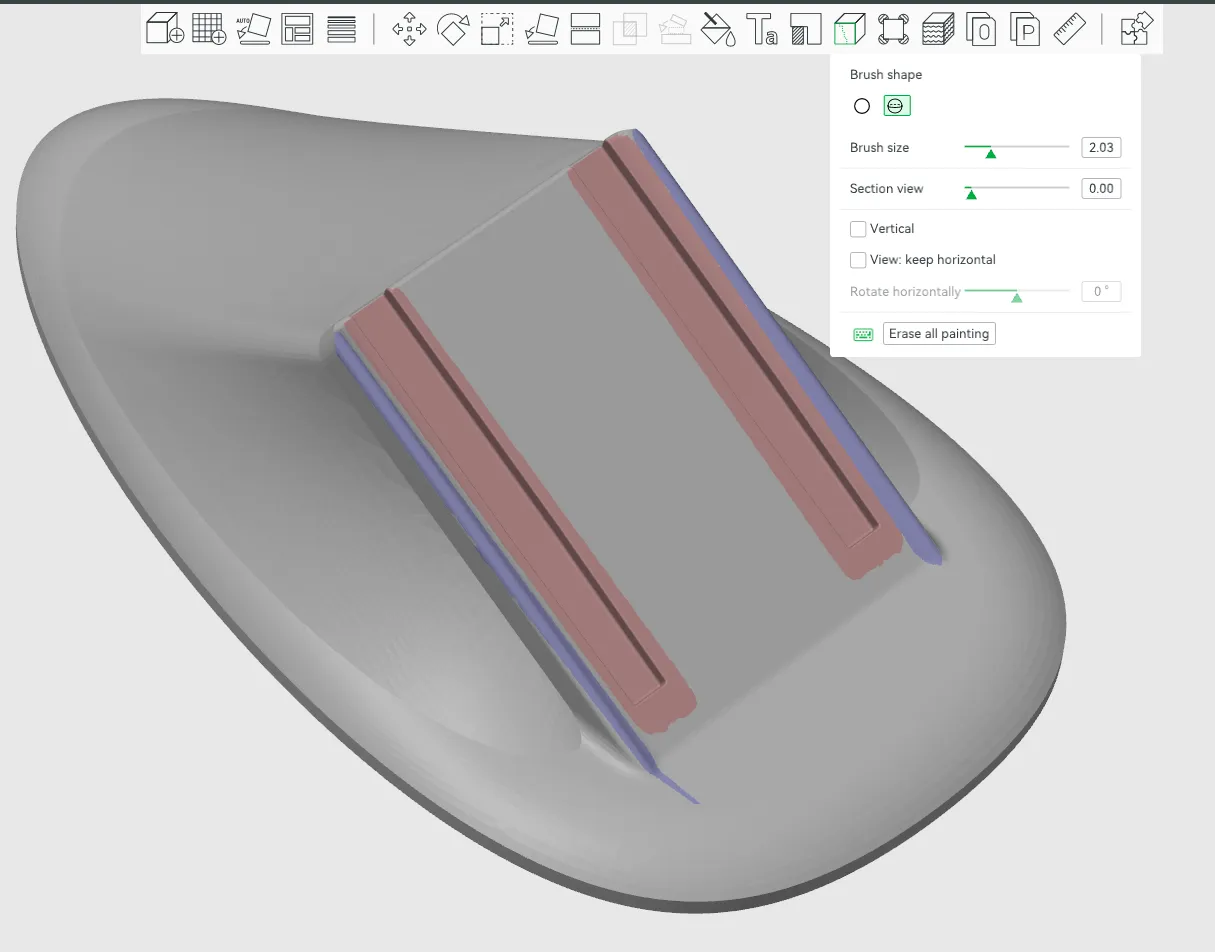This screenshot has height=952, width=1215.
Task: Click the Erase all painting button
Action: tap(939, 334)
